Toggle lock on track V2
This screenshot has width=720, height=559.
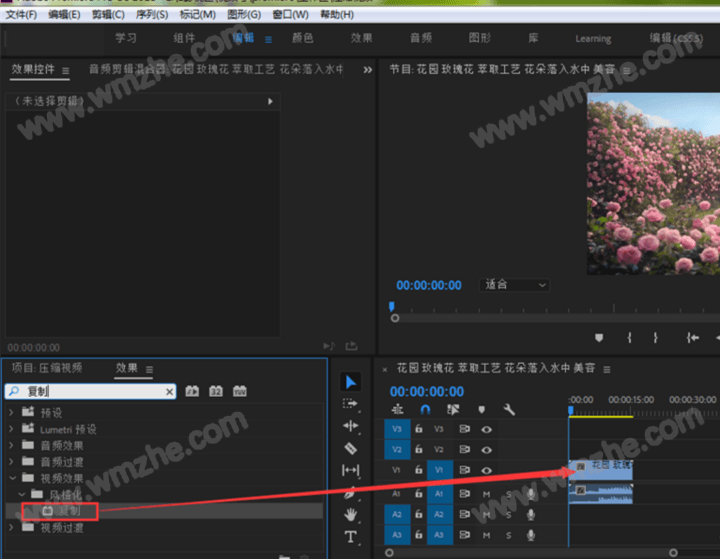click(418, 450)
